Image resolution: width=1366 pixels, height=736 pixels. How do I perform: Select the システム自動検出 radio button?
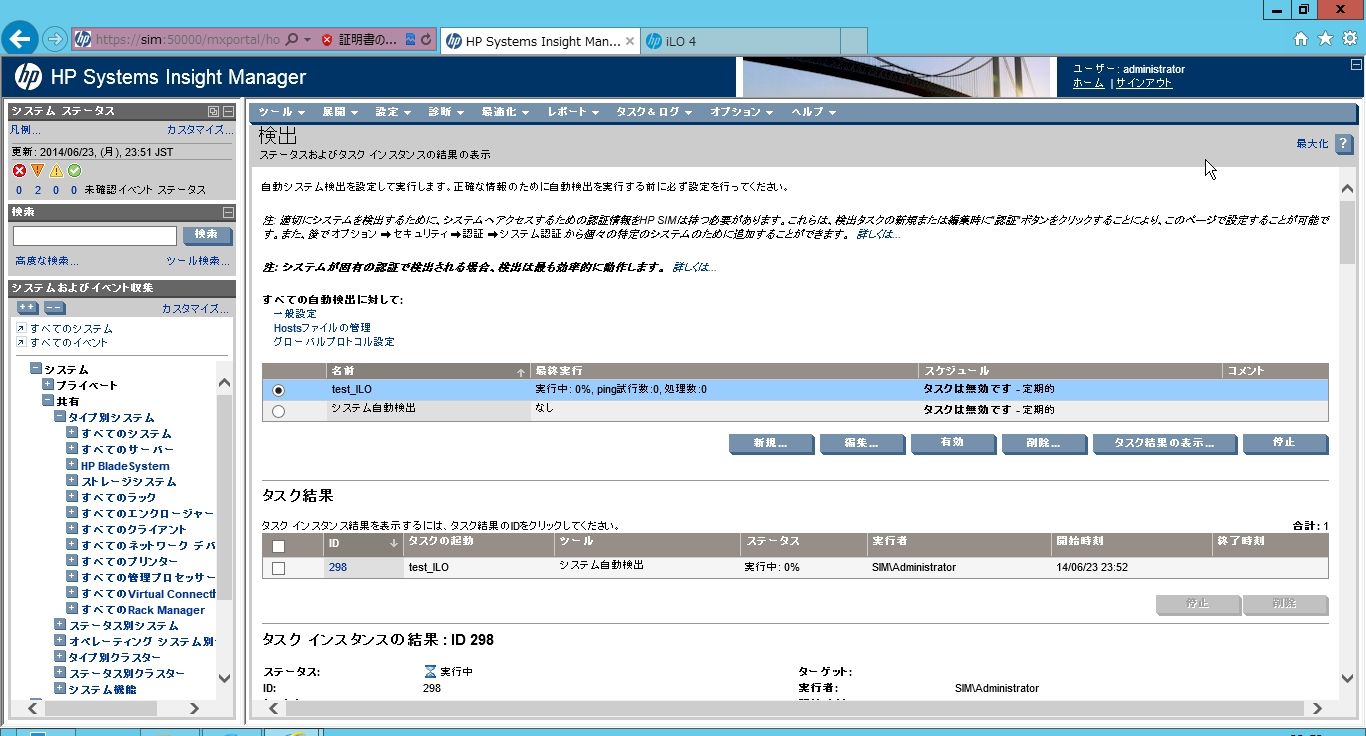click(278, 410)
